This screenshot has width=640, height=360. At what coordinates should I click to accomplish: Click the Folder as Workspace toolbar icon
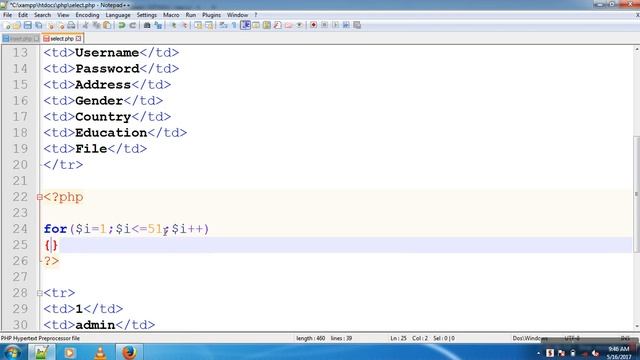tap(289, 25)
